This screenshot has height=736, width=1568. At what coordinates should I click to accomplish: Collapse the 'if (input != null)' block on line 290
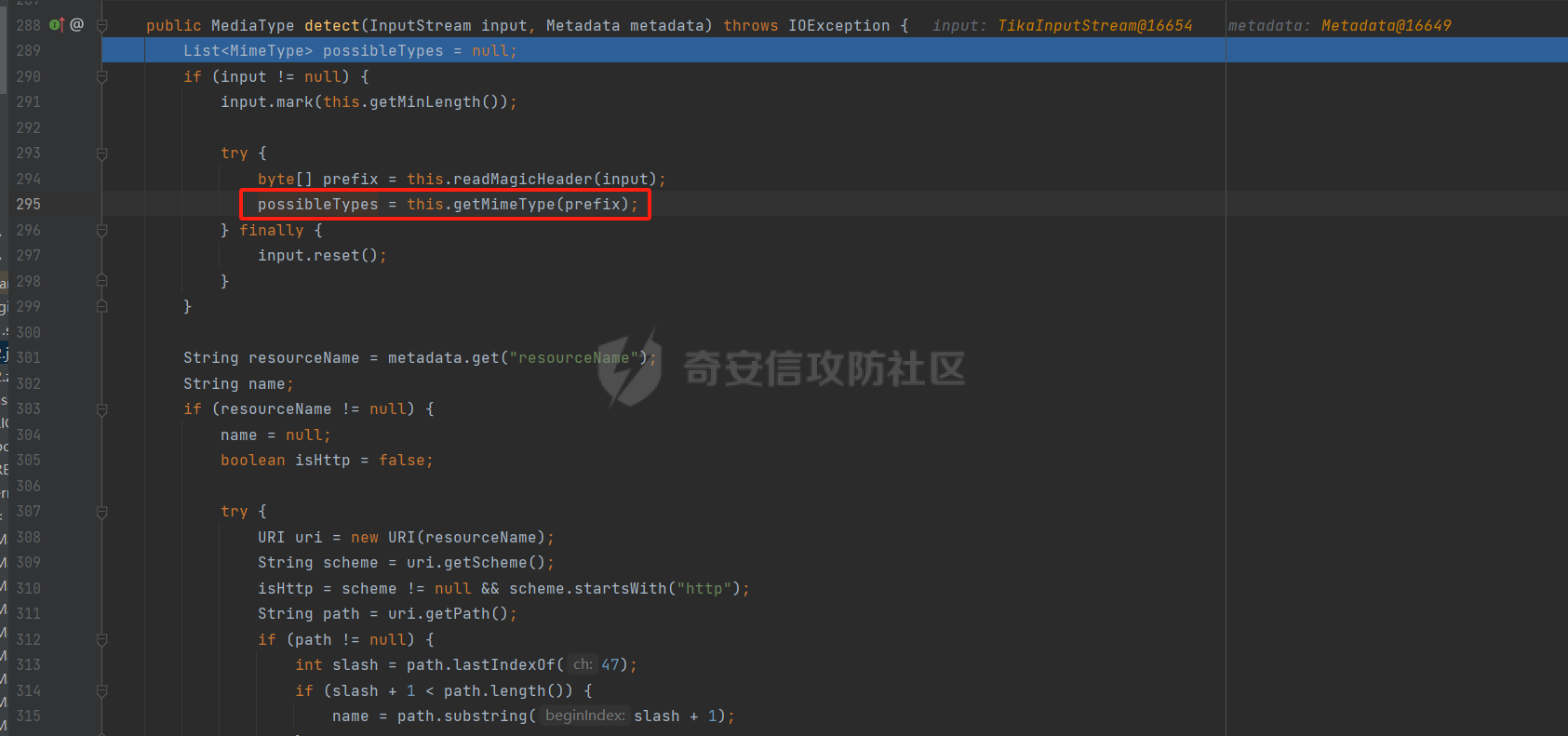point(102,77)
